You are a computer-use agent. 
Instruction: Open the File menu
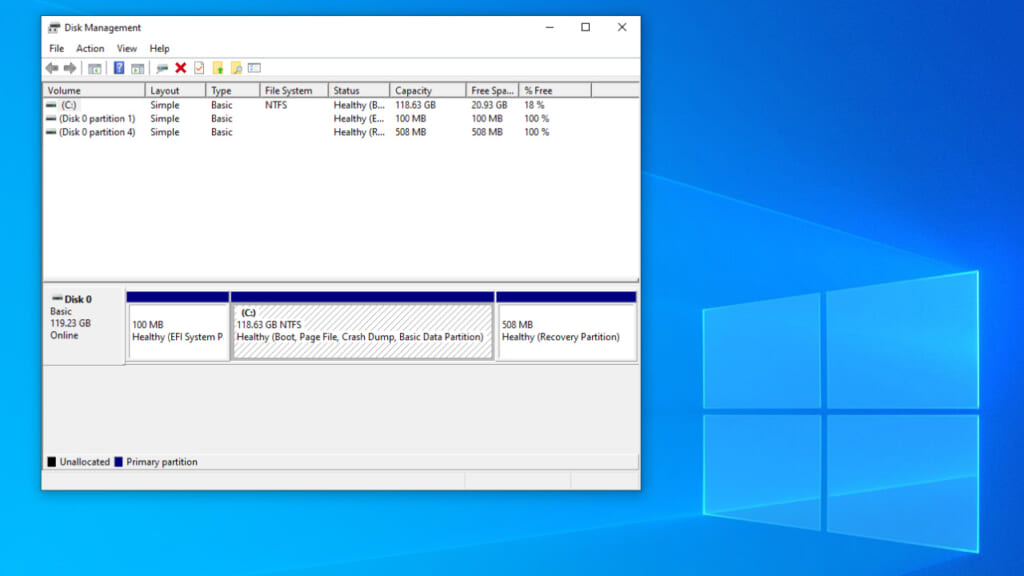coord(57,48)
